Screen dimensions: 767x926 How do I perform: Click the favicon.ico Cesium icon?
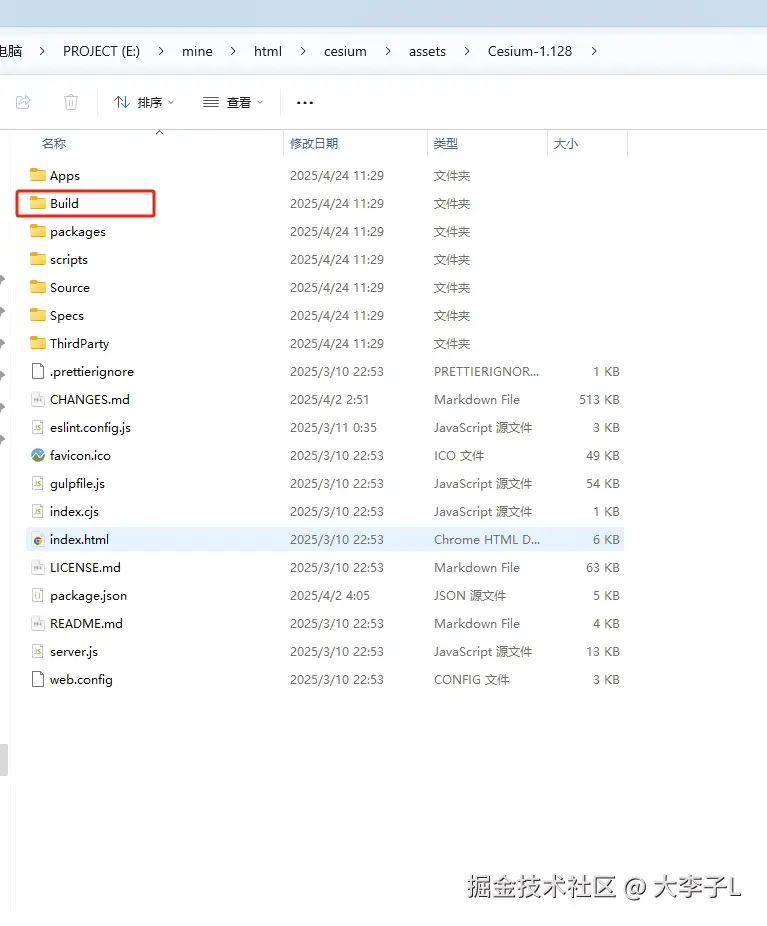click(x=38, y=455)
